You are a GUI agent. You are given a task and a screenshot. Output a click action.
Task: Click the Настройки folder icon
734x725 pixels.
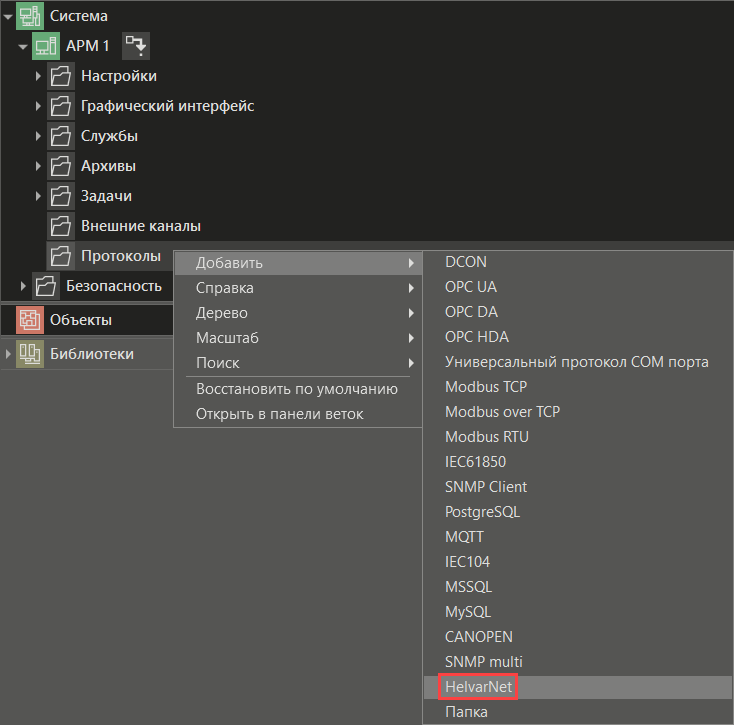coord(61,76)
